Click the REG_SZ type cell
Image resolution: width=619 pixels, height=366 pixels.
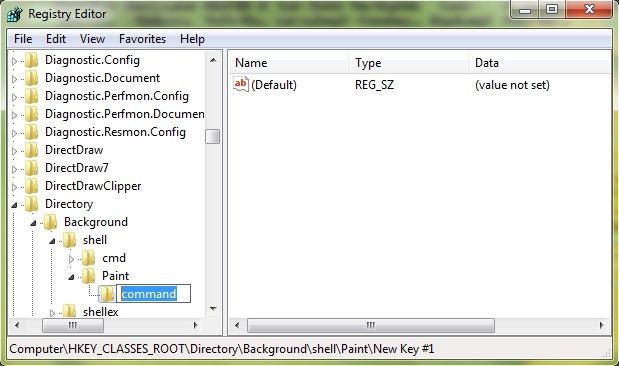(x=374, y=85)
